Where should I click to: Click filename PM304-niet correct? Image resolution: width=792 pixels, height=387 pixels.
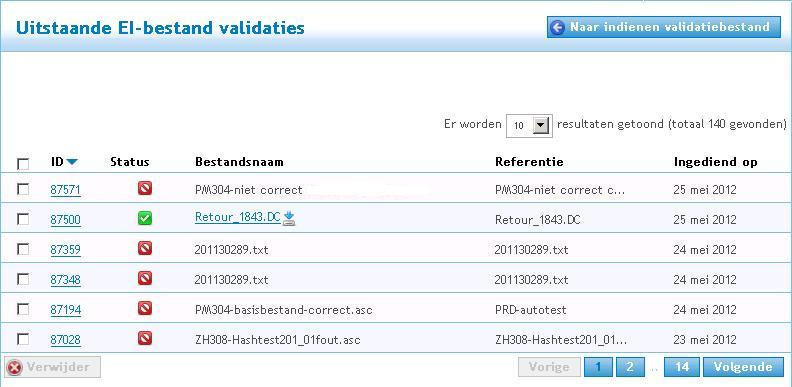click(248, 190)
